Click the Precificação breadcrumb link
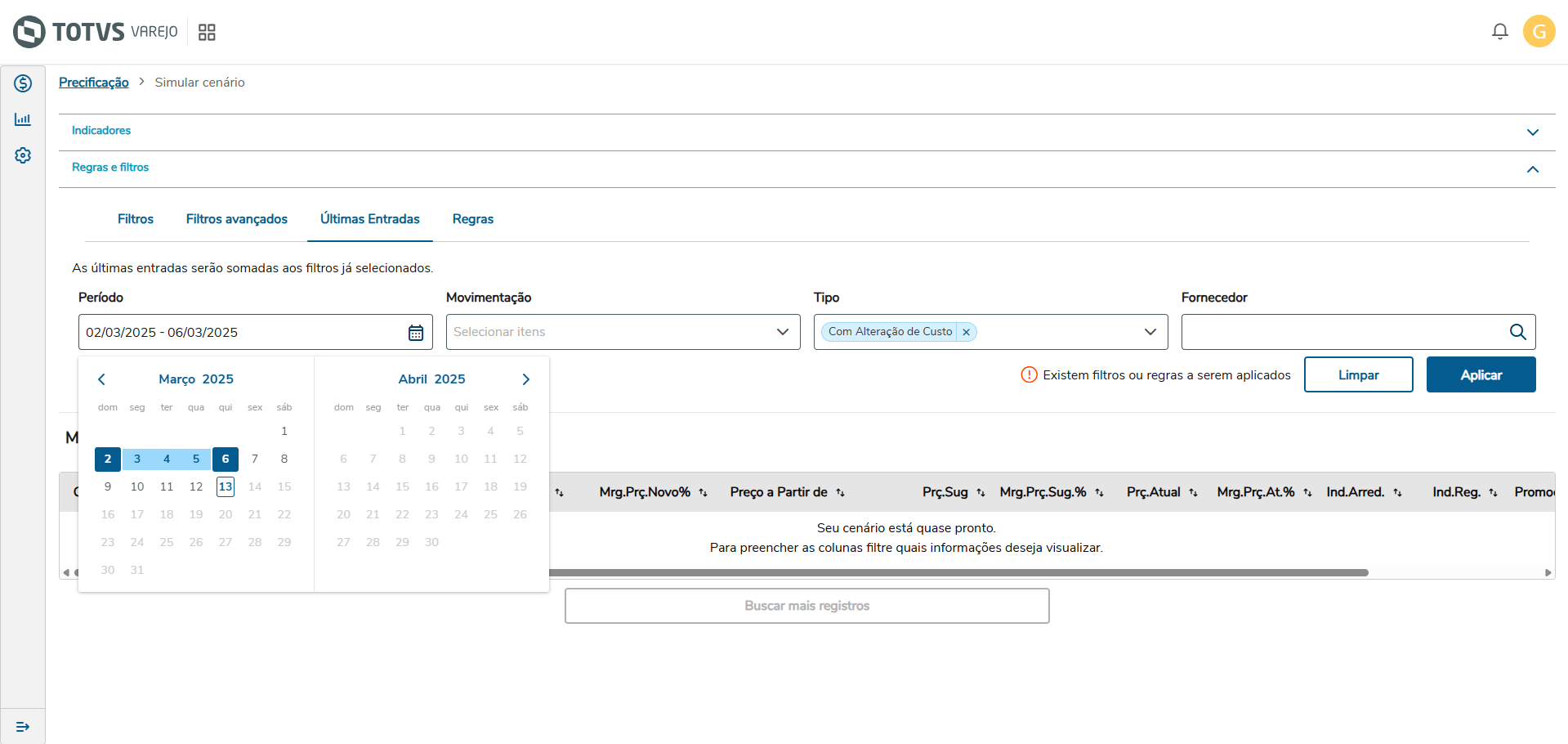Image resolution: width=1568 pixels, height=744 pixels. pos(94,83)
